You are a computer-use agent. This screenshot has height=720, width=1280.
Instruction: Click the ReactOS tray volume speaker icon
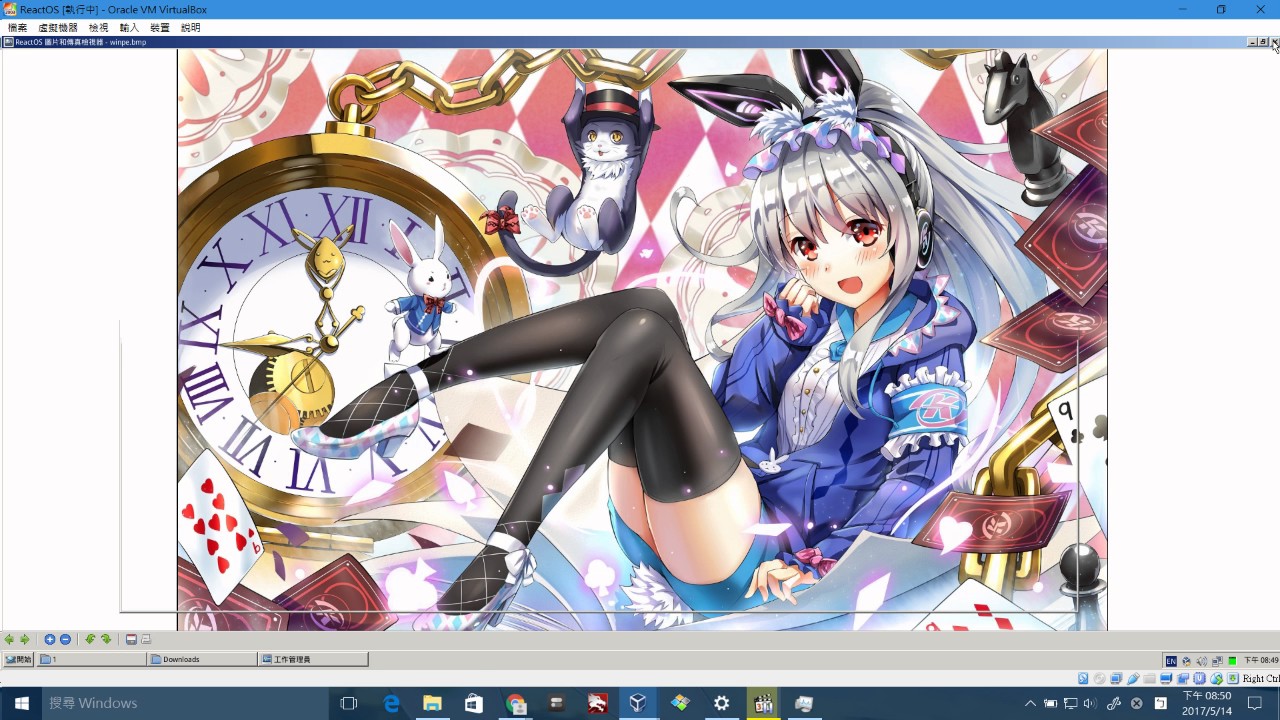coord(1202,661)
